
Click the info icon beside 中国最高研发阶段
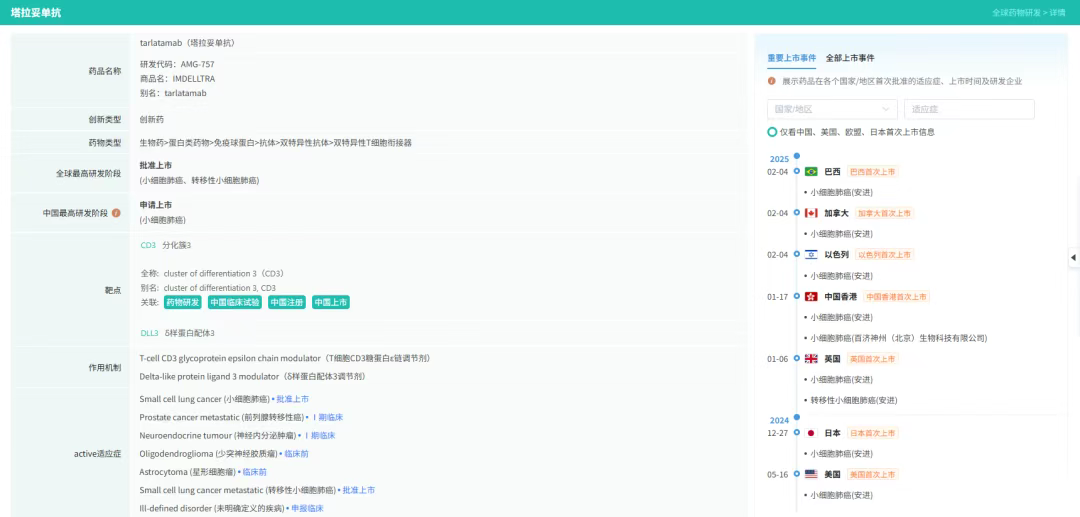[116, 213]
